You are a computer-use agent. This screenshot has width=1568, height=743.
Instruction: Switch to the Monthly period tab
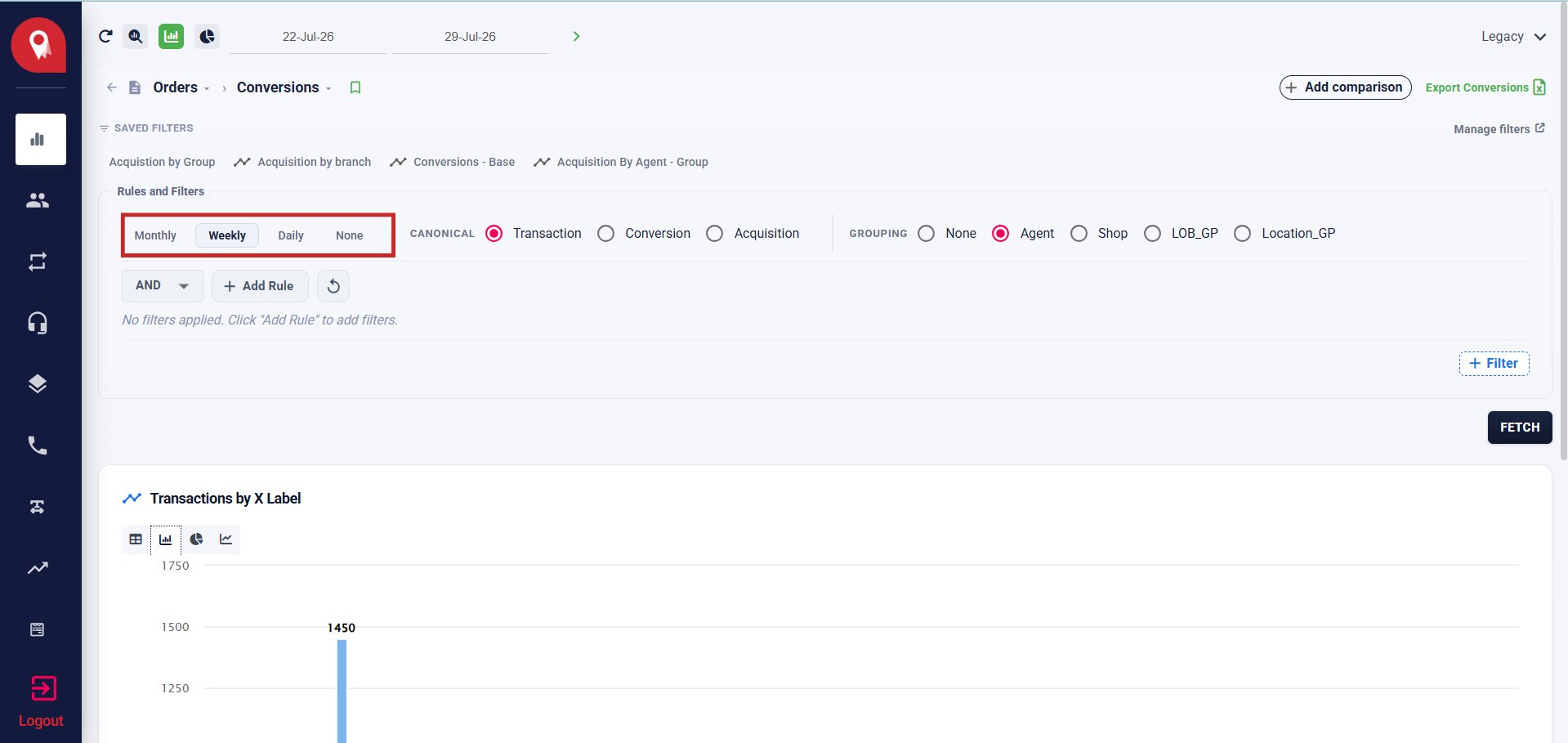(155, 235)
